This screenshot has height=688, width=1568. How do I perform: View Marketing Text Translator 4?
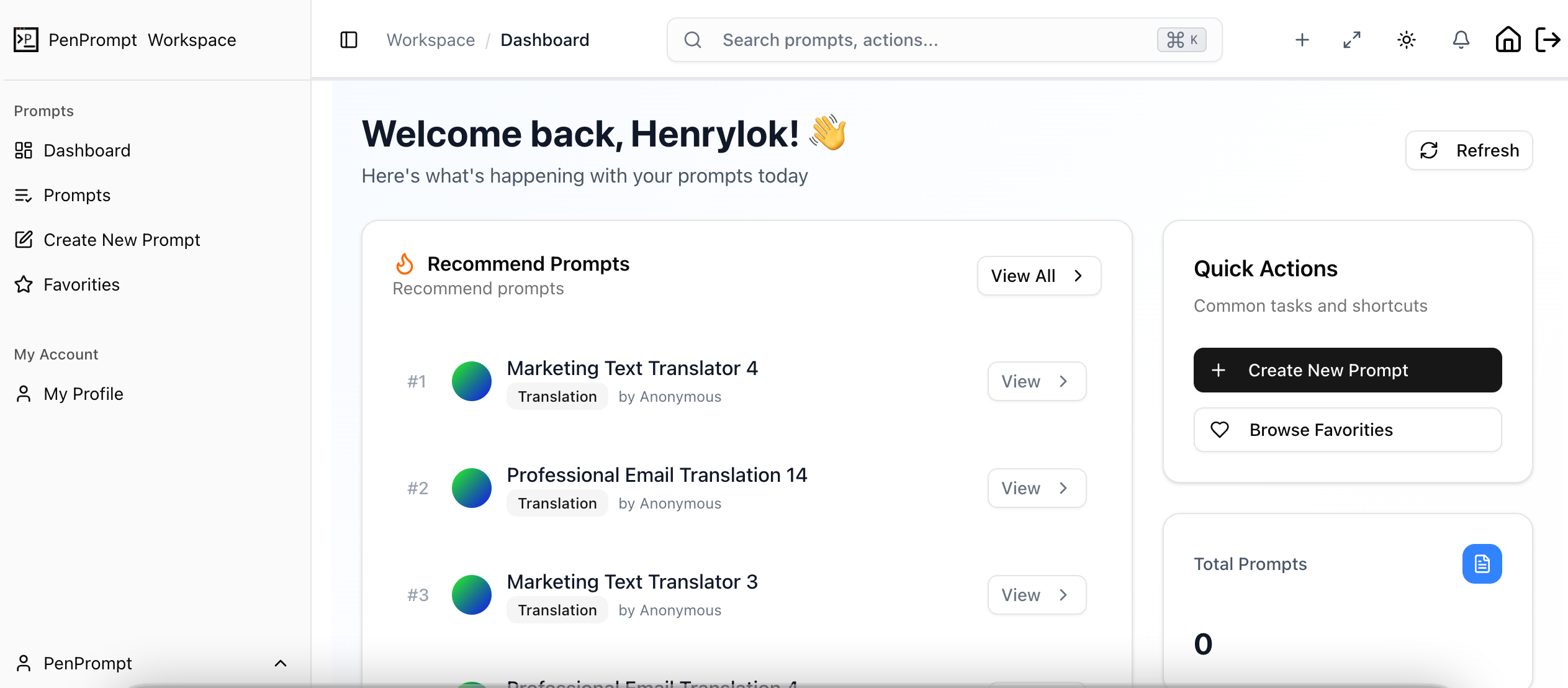point(1037,381)
